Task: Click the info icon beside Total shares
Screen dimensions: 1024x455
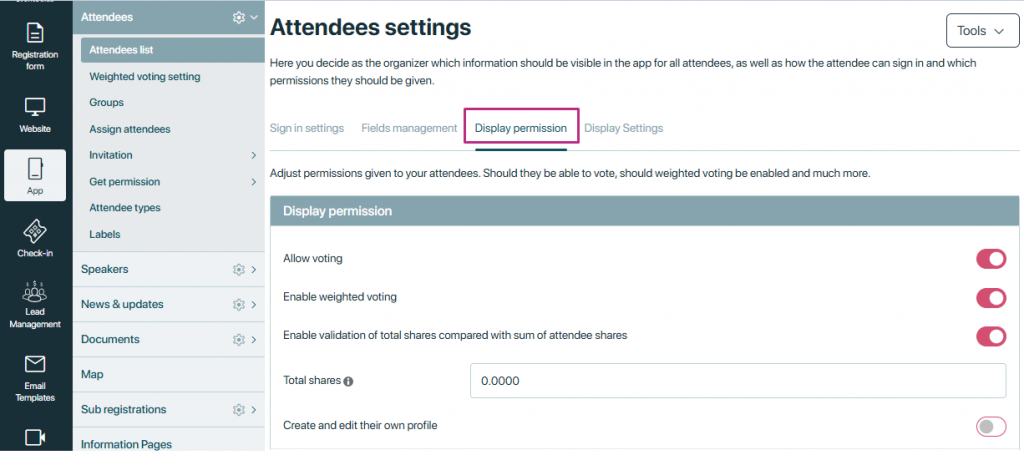Action: pos(349,381)
